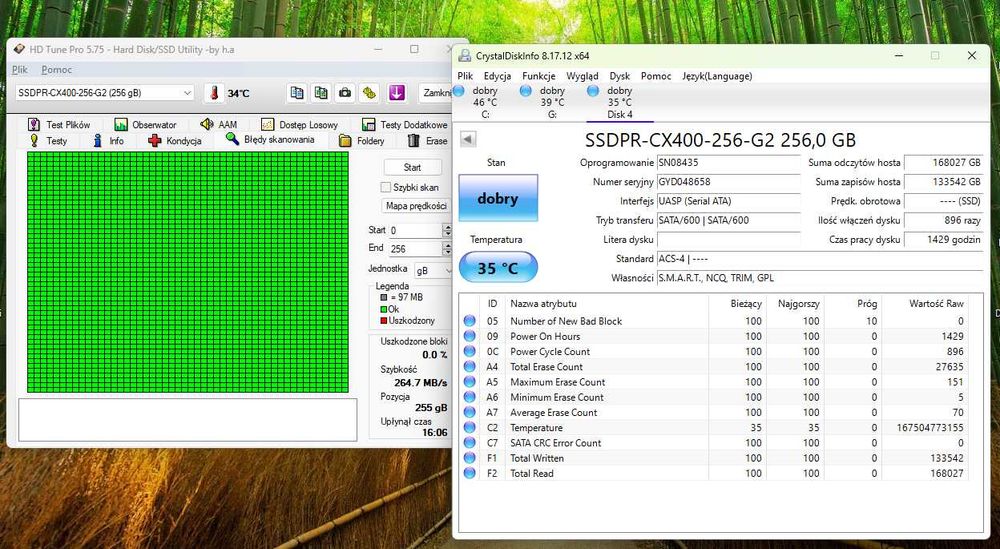
Task: Switch to the Erase tab
Action: [x=428, y=141]
